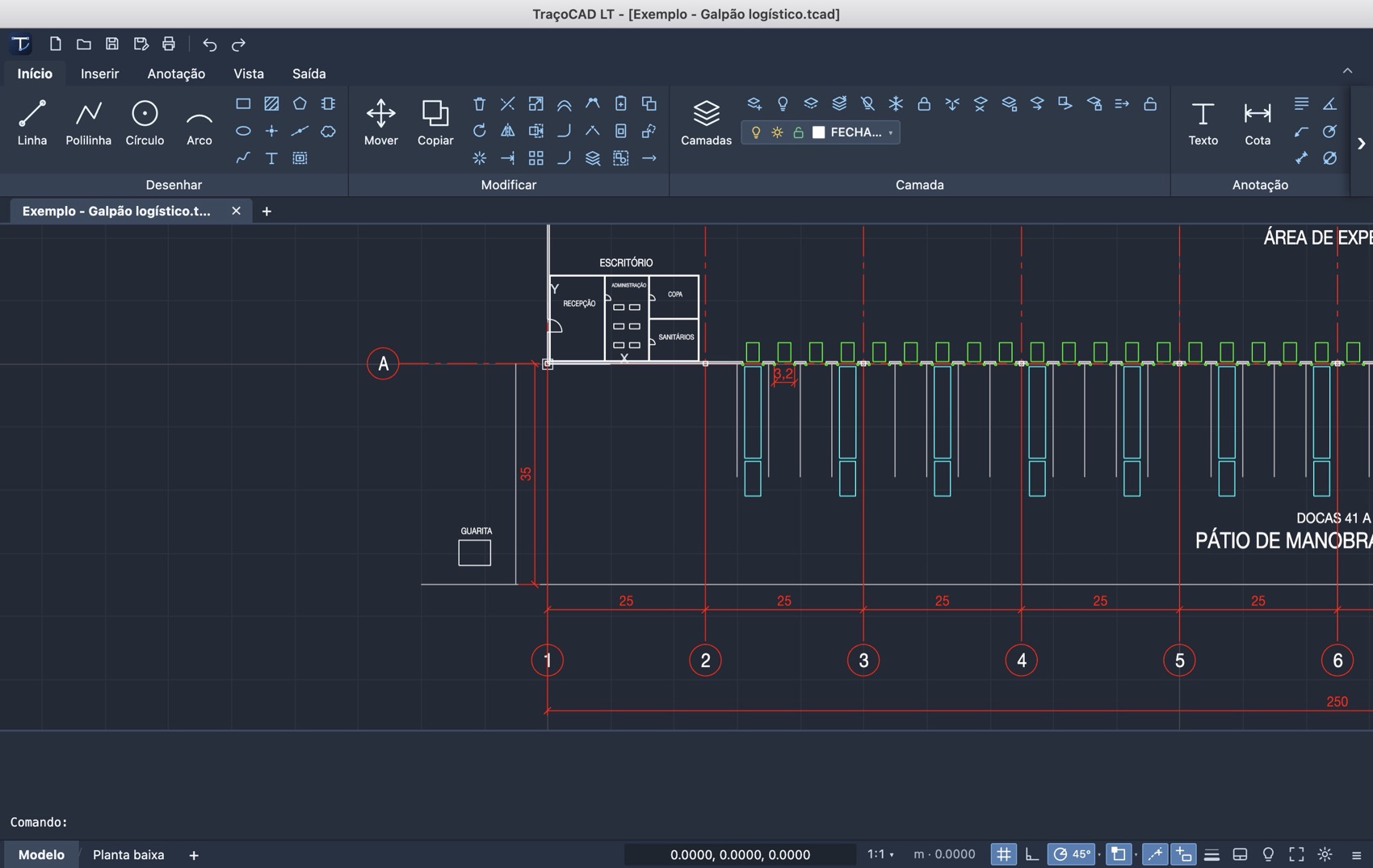Screen dimensions: 1373x868
Task: Click the undo arrow in quick toolbar
Action: (x=209, y=44)
